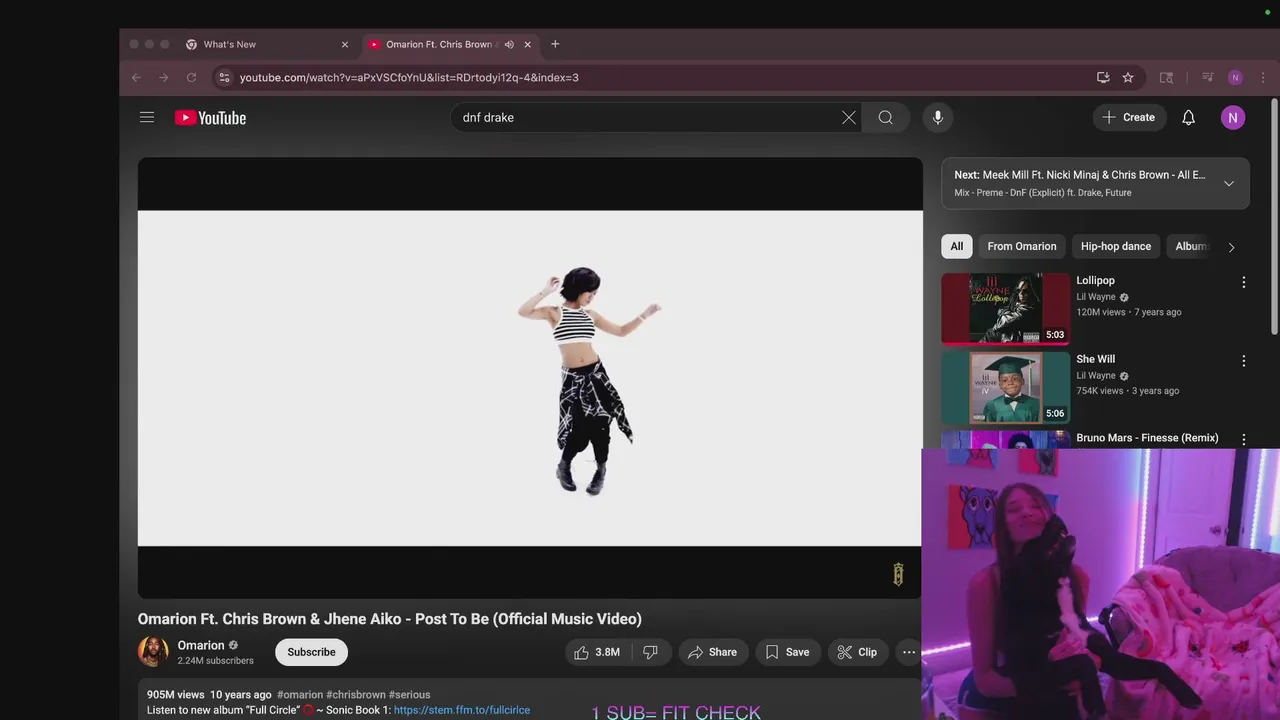The image size is (1280, 720).
Task: Subscribe to Omarion's channel
Action: coord(311,652)
